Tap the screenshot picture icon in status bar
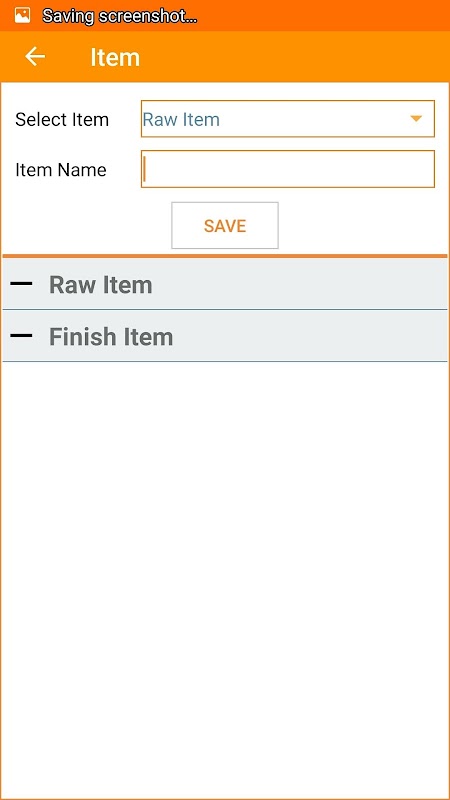 point(22,15)
